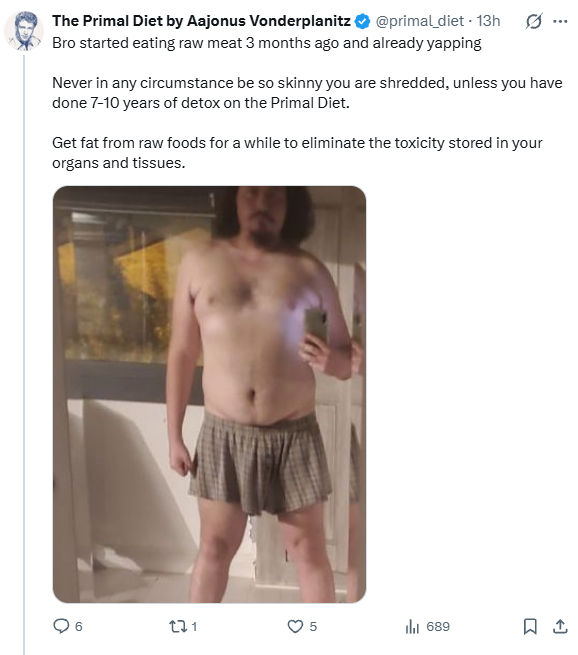Like the post with heart icon

click(x=295, y=626)
